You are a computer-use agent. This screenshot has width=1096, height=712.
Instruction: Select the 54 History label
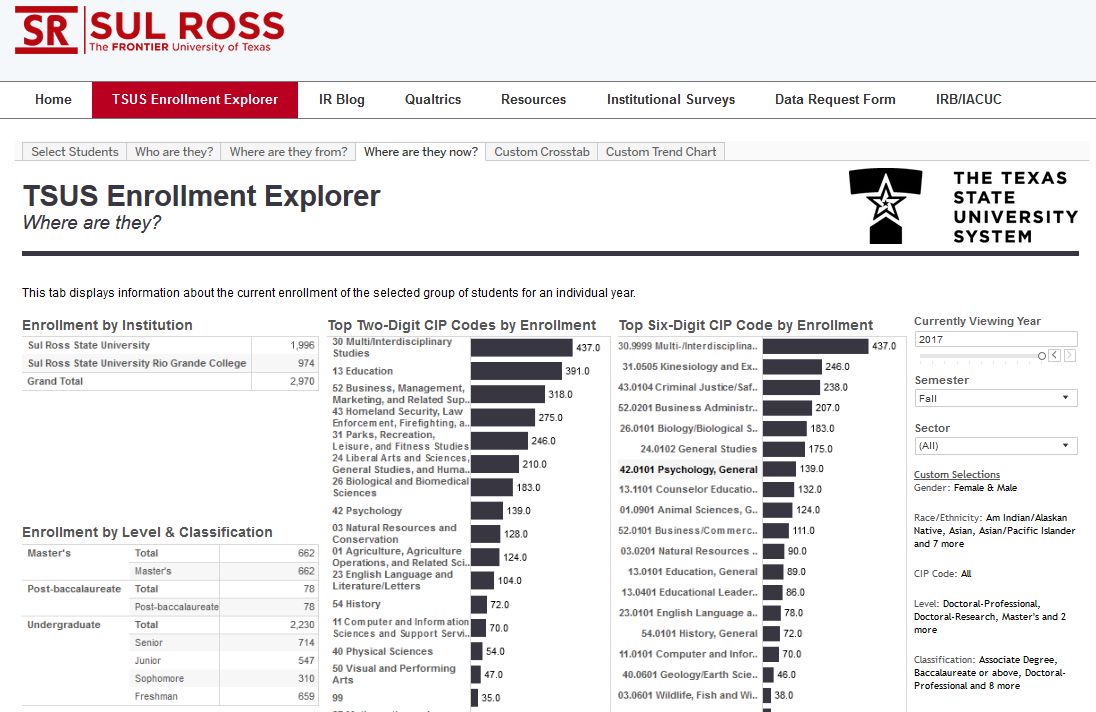point(356,604)
